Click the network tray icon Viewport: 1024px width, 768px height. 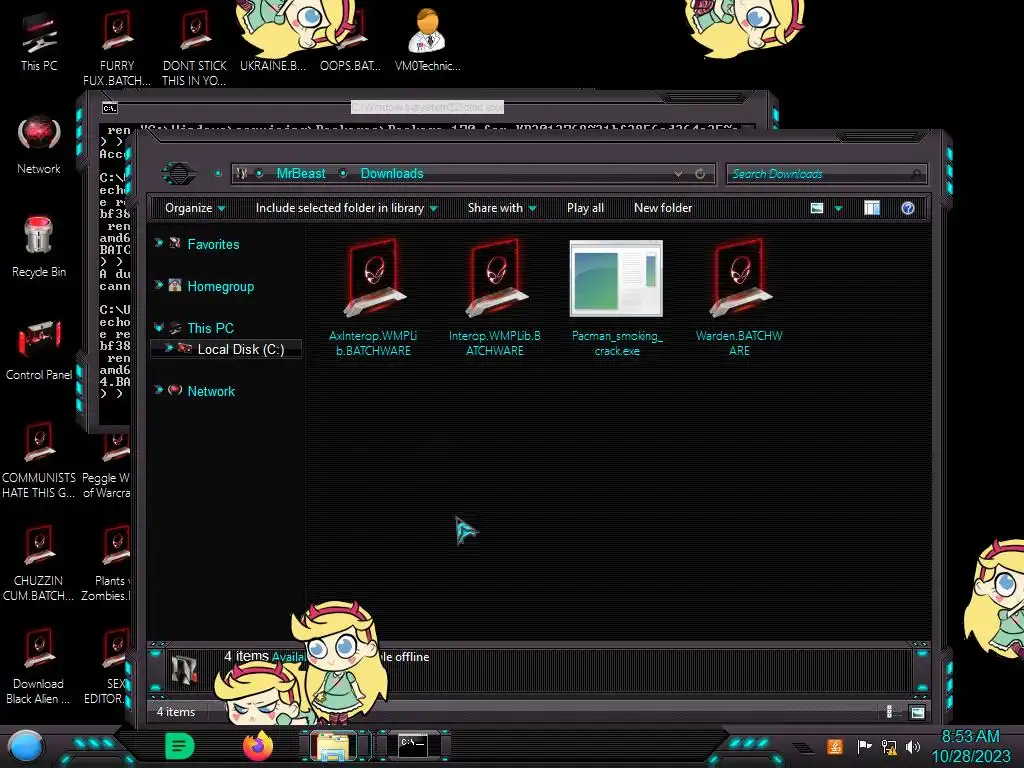pos(888,747)
